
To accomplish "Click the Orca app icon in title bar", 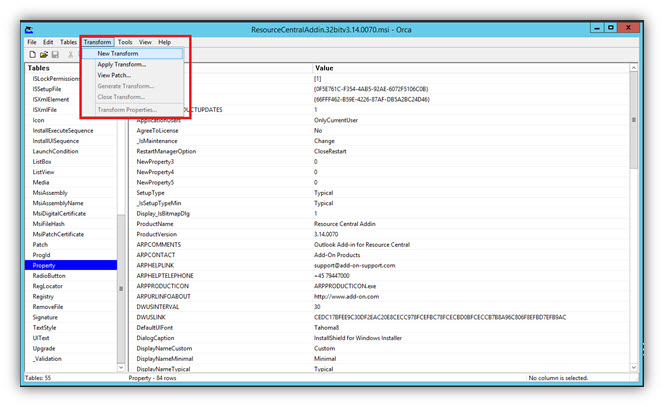I will point(29,30).
